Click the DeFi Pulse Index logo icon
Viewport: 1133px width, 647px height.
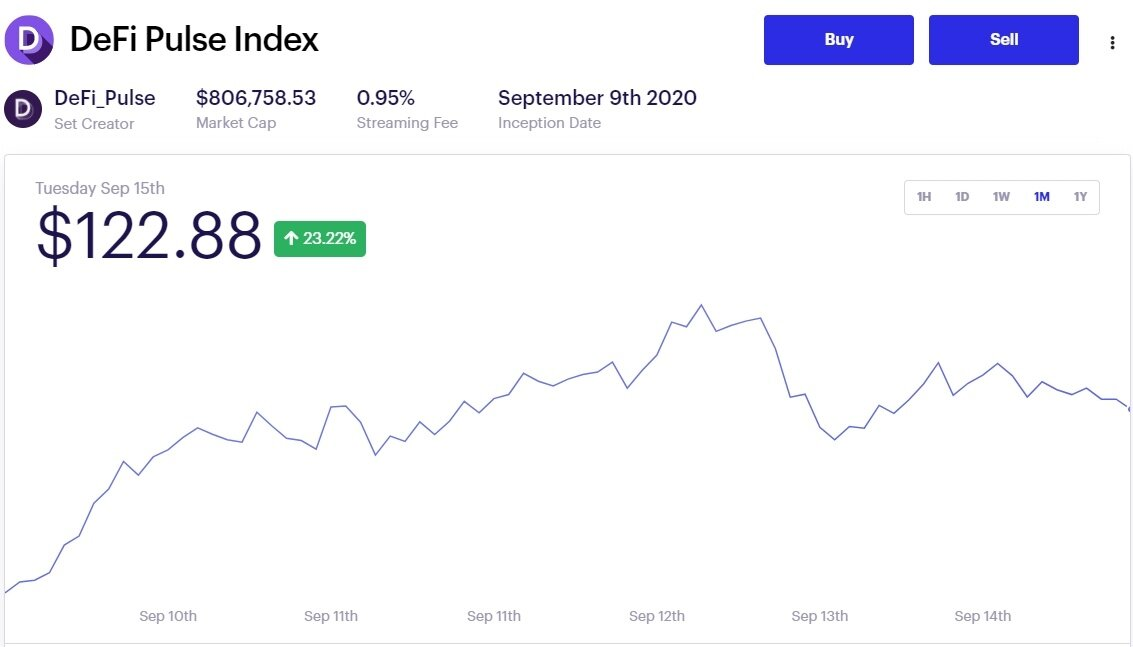tap(29, 40)
